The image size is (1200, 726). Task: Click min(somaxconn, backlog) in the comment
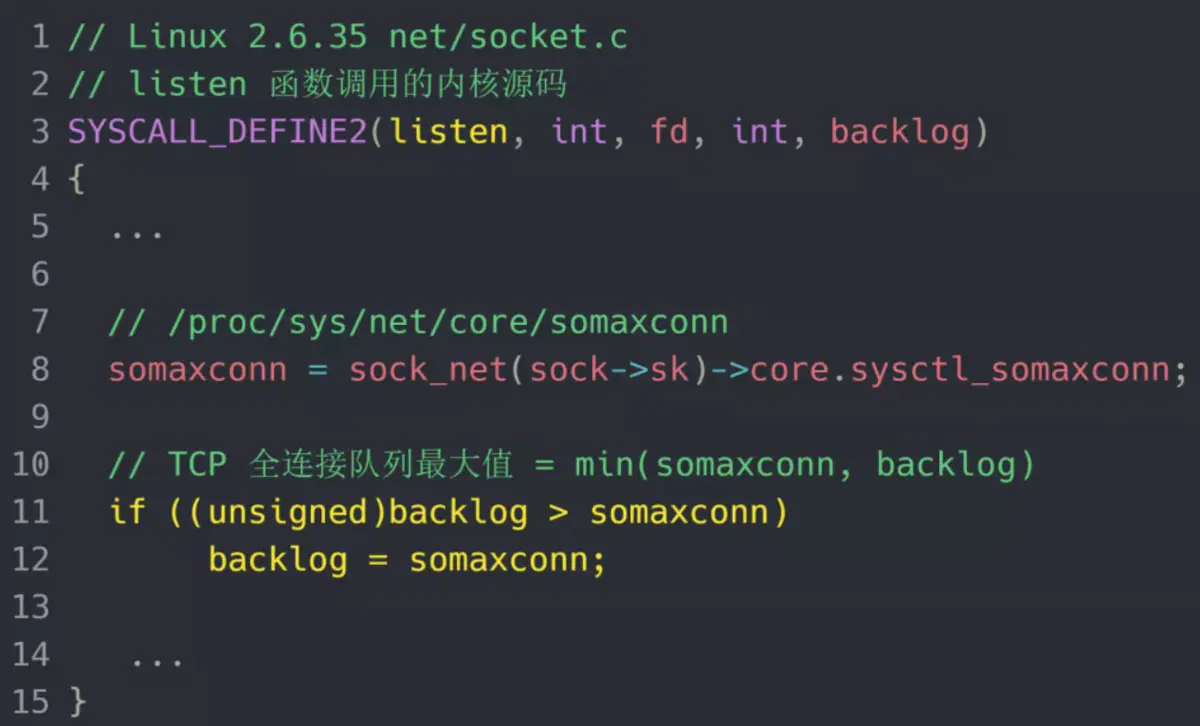point(804,465)
